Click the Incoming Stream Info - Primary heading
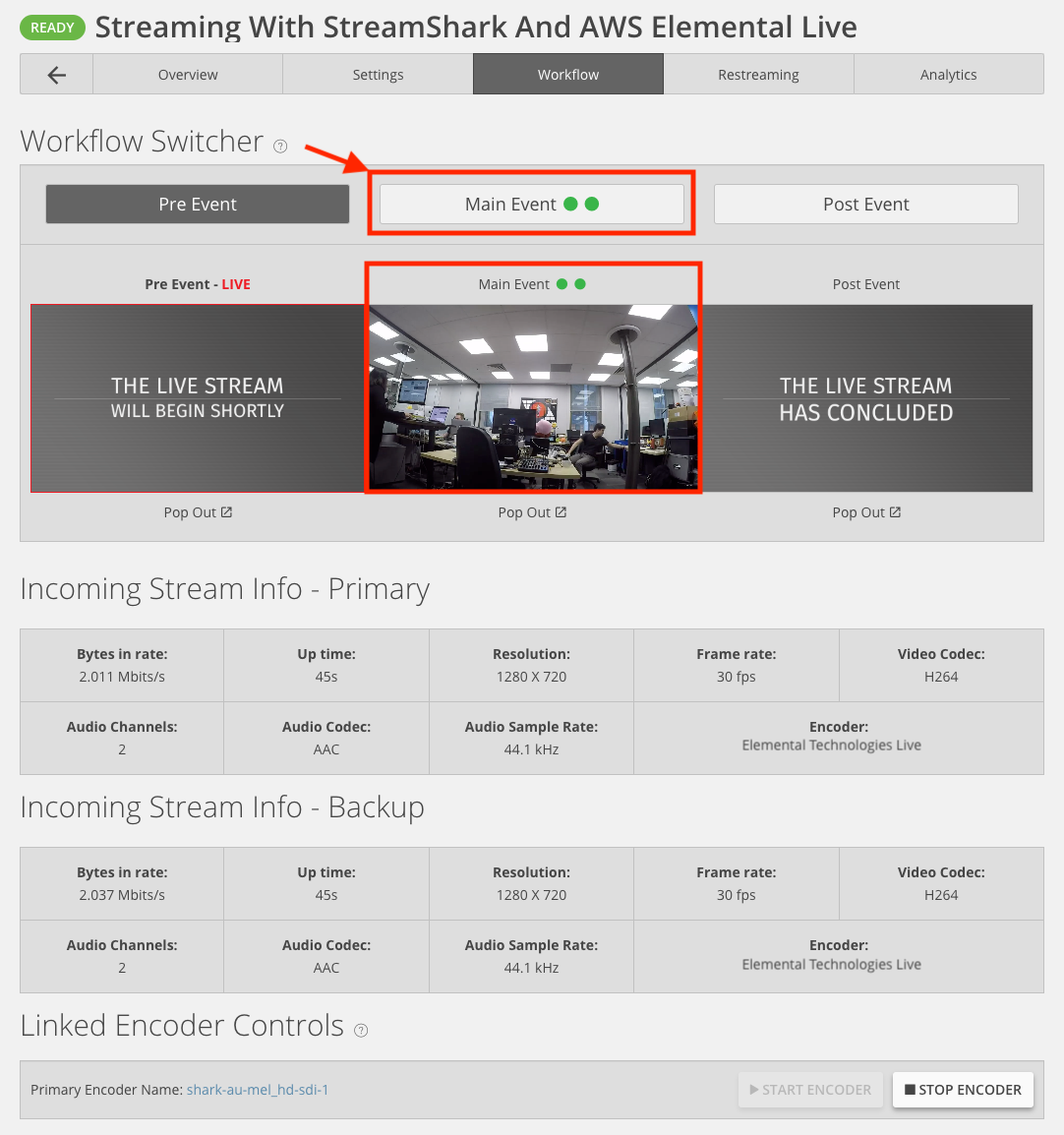The height and width of the screenshot is (1135, 1064). pyautogui.click(x=225, y=589)
